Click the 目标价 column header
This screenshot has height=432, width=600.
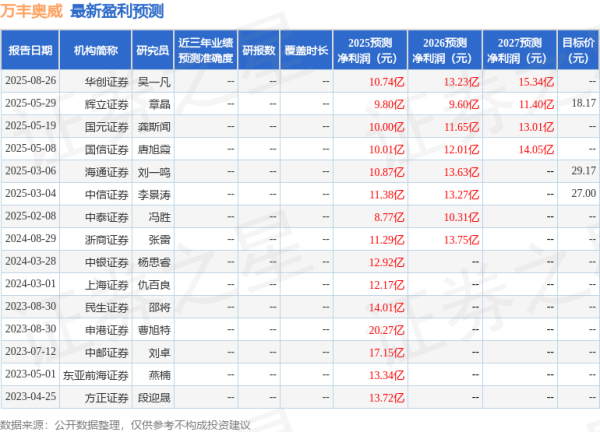tap(578, 50)
